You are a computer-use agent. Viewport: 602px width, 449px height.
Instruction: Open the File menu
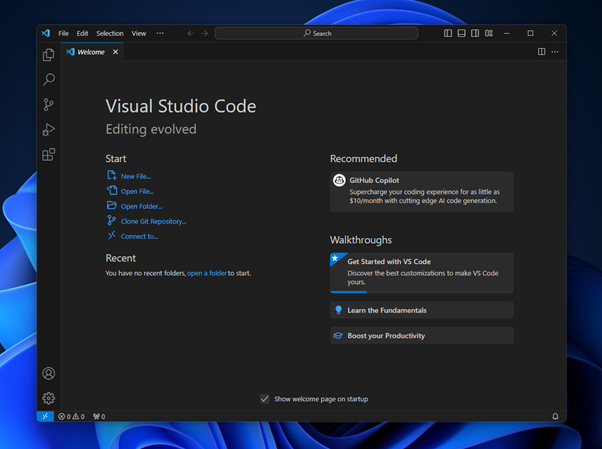(63, 33)
